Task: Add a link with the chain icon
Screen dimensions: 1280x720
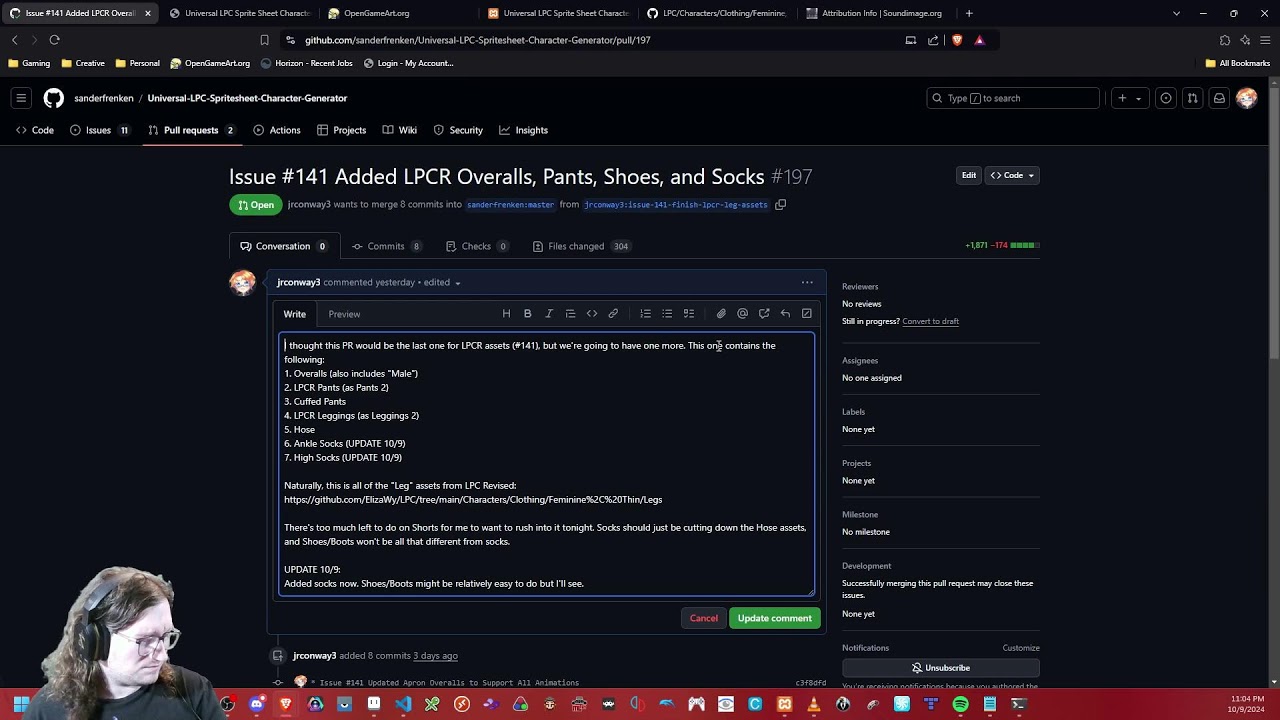Action: tap(613, 314)
